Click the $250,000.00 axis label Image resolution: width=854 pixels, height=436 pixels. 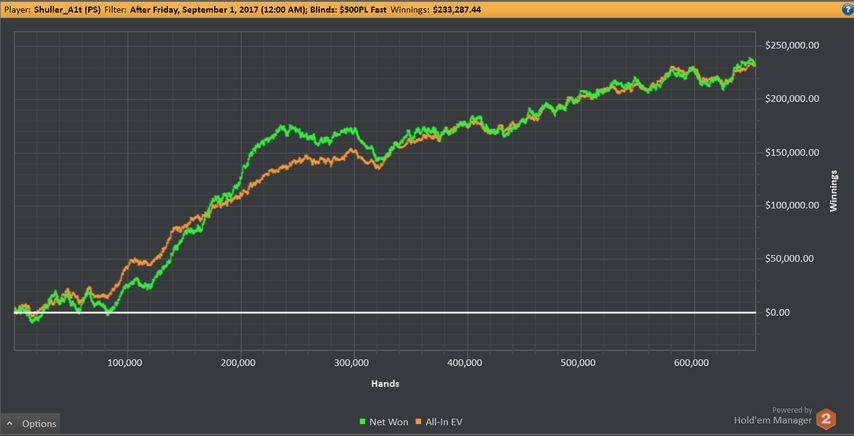coord(791,46)
